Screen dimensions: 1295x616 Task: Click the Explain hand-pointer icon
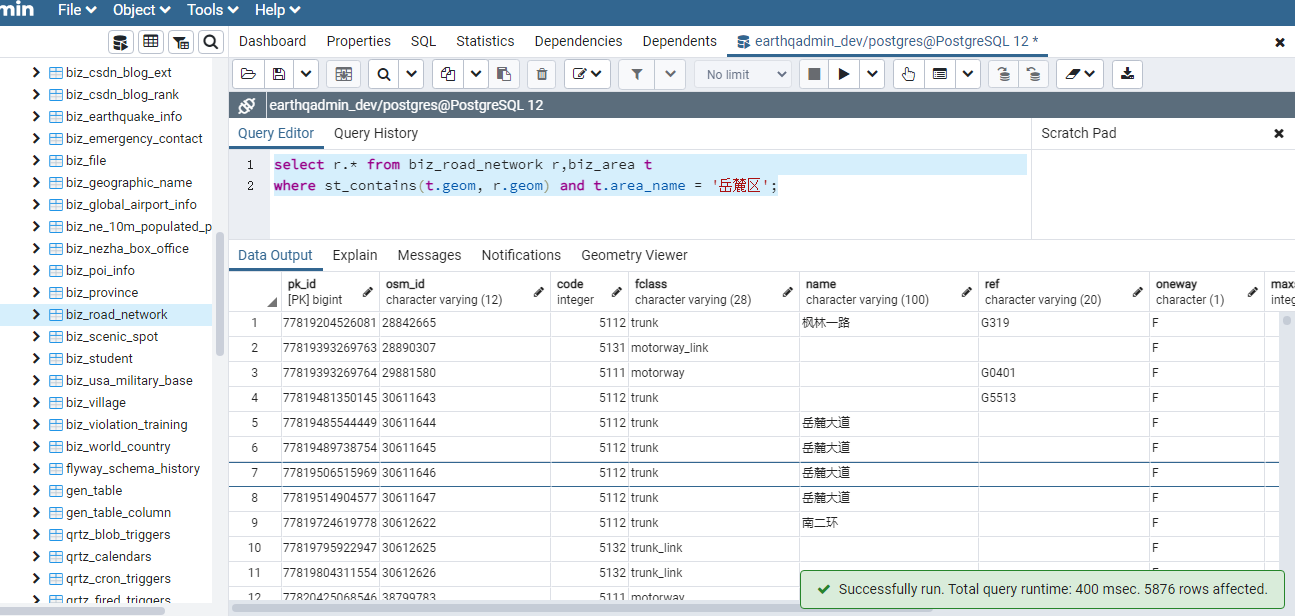[x=908, y=74]
